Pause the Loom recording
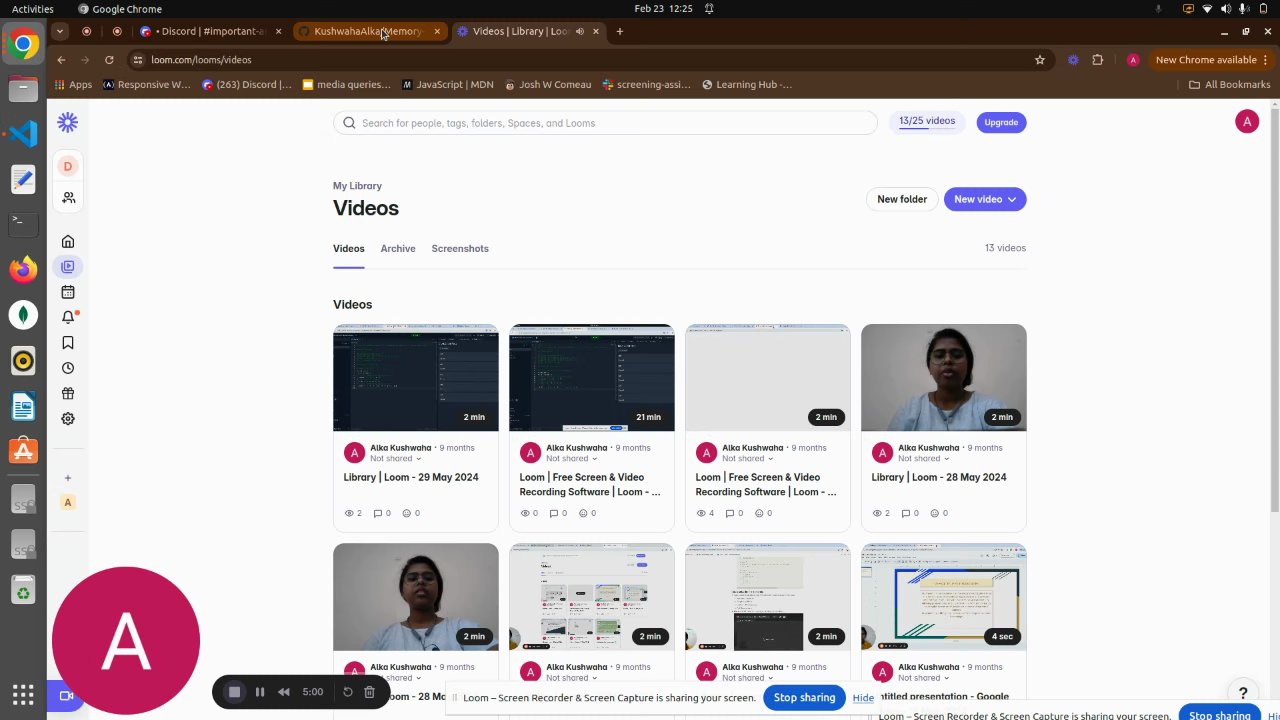This screenshot has width=1280, height=720. coord(260,692)
